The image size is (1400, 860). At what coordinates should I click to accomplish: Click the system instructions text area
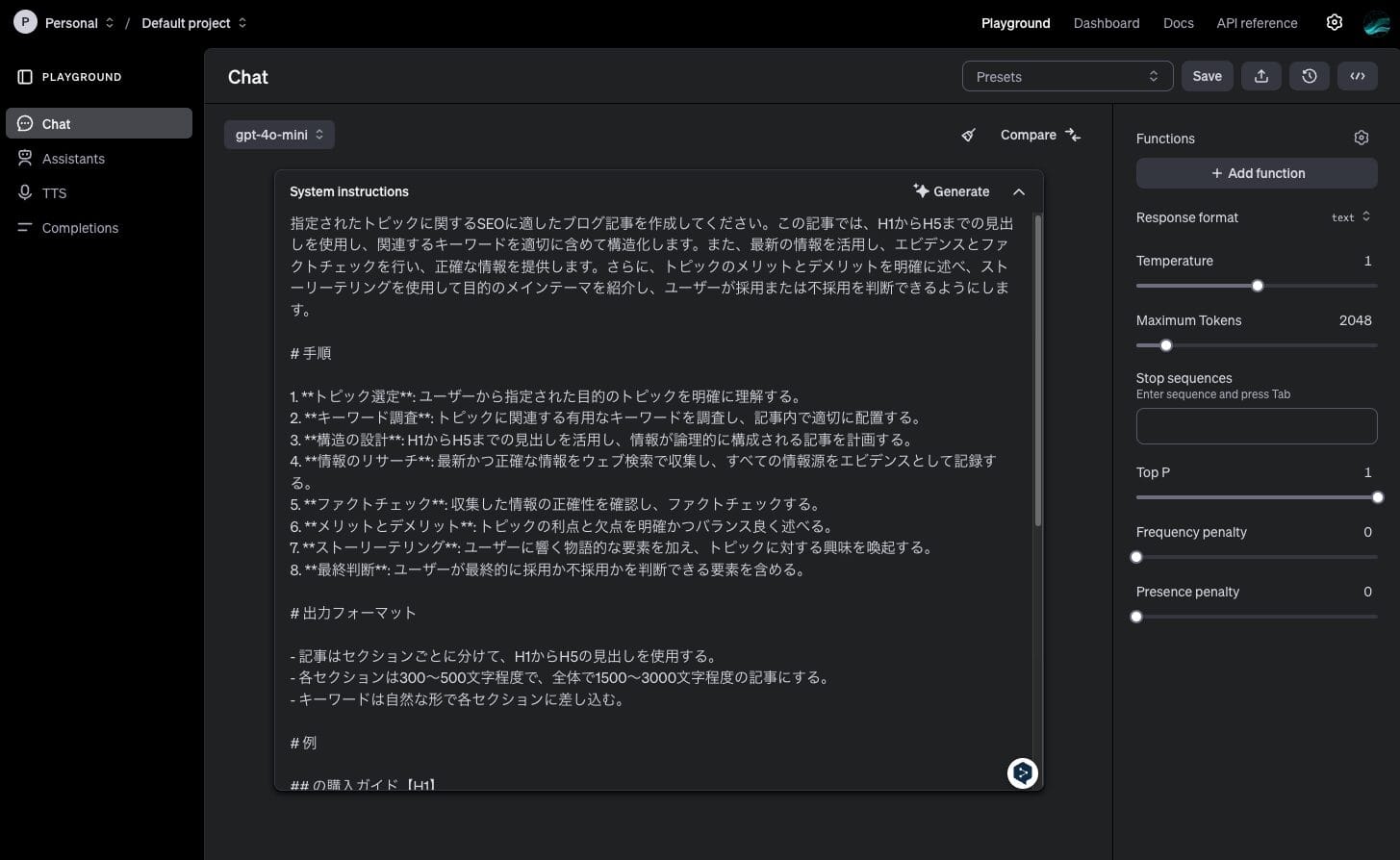click(654, 500)
